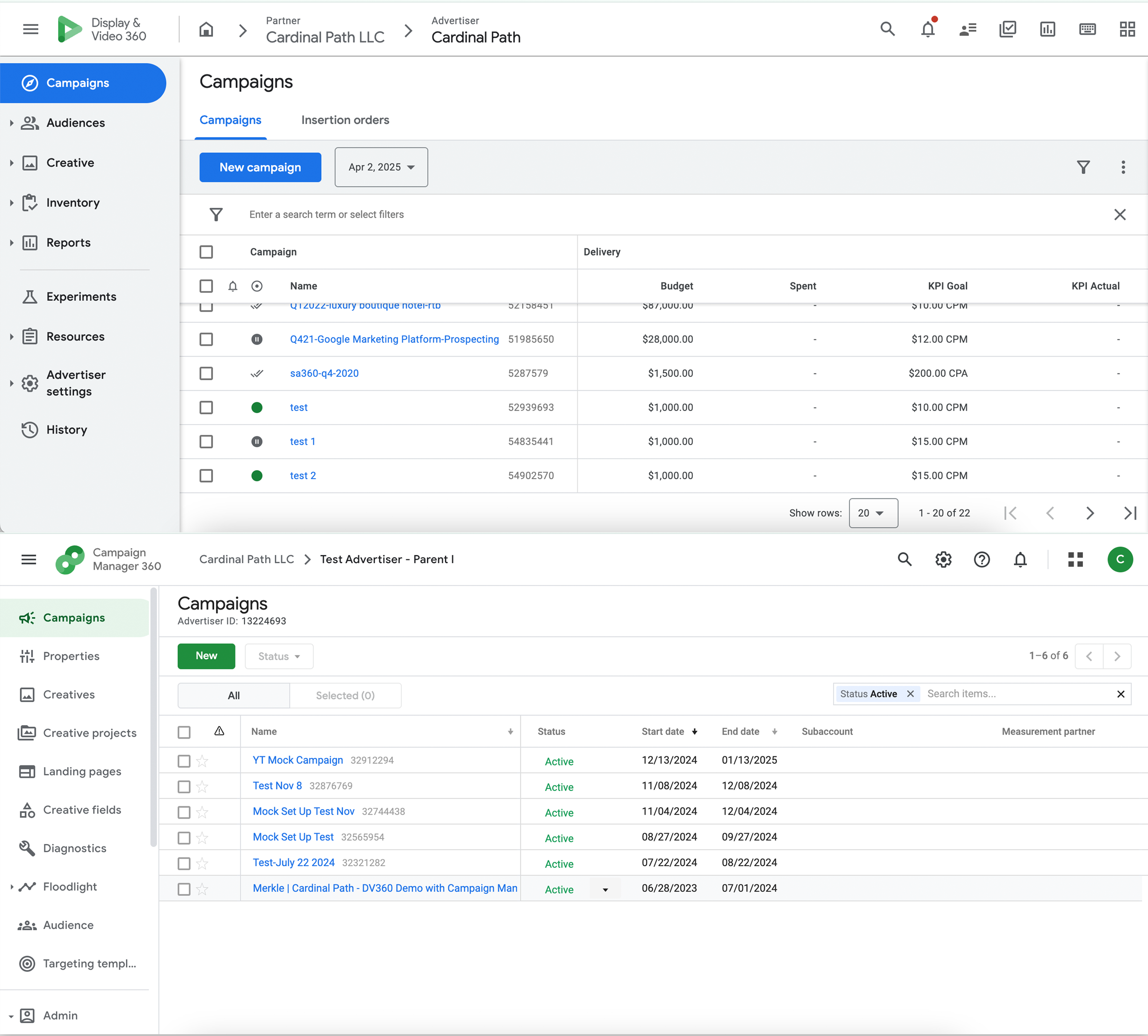Open the Apr 2, 2025 date dropdown
Screen dimensions: 1148x1036
(381, 167)
